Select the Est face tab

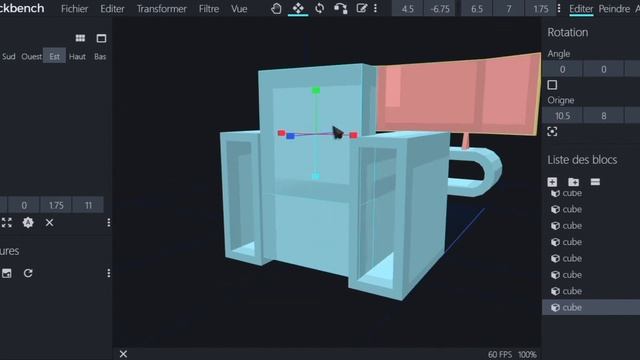click(x=54, y=56)
